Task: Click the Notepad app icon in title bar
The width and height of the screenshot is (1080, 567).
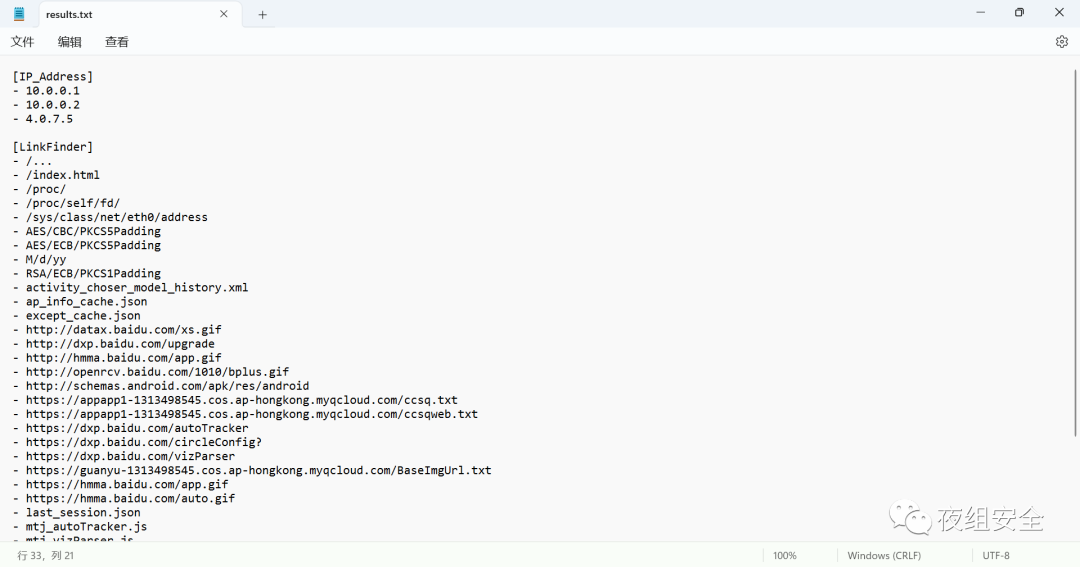Action: (x=19, y=14)
